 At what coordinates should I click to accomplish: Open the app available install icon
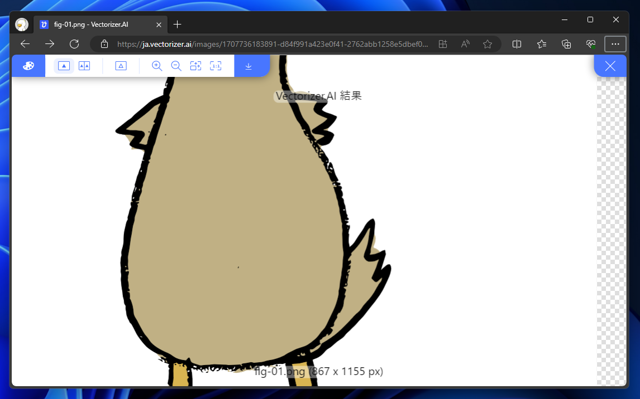pos(443,44)
